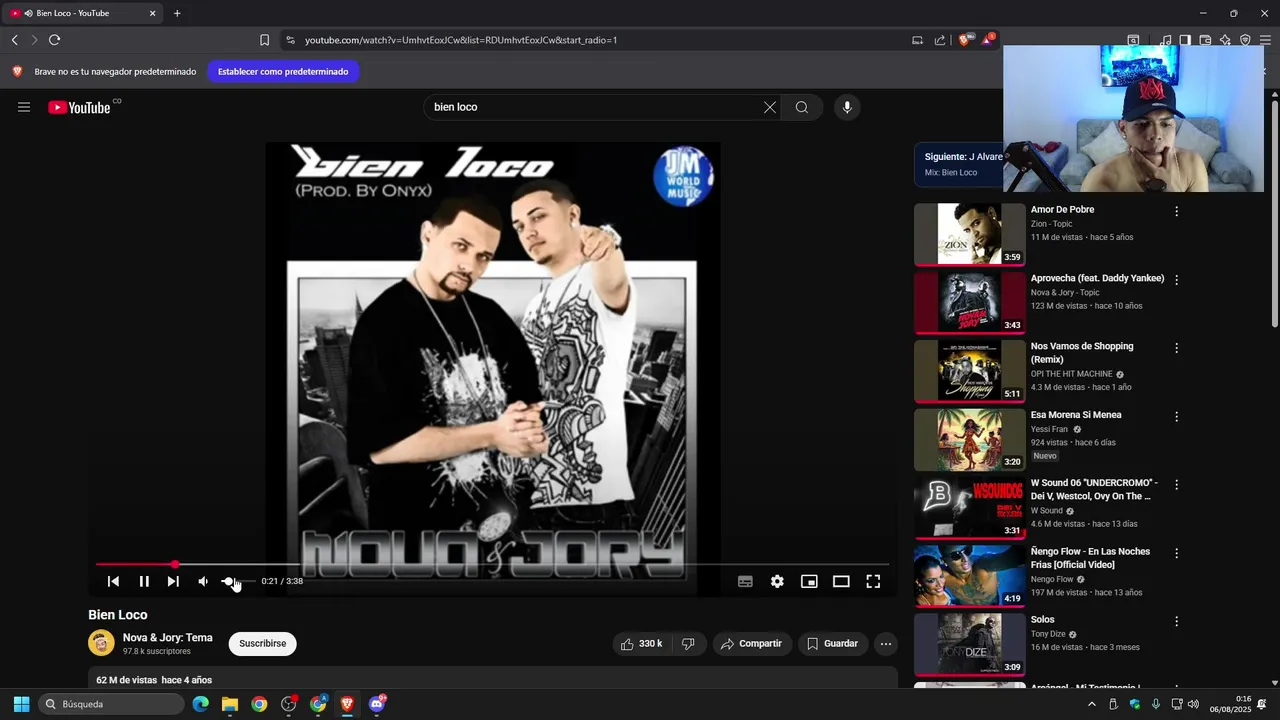Click the taskbar Búsqueda search box
1280x720 pixels.
click(x=112, y=704)
